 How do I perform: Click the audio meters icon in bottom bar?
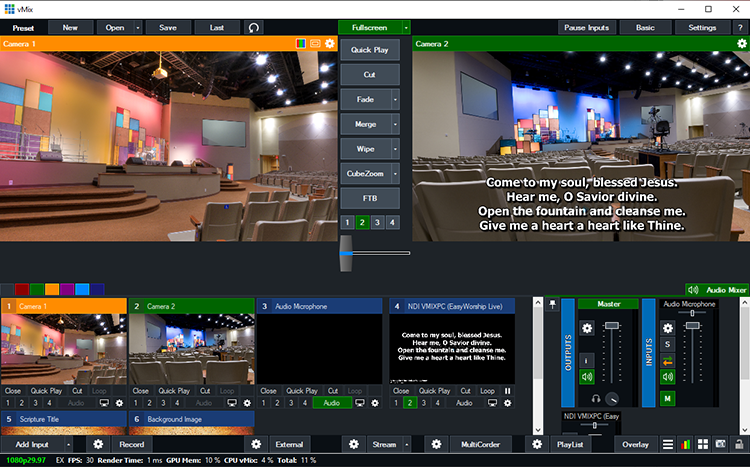tap(686, 443)
